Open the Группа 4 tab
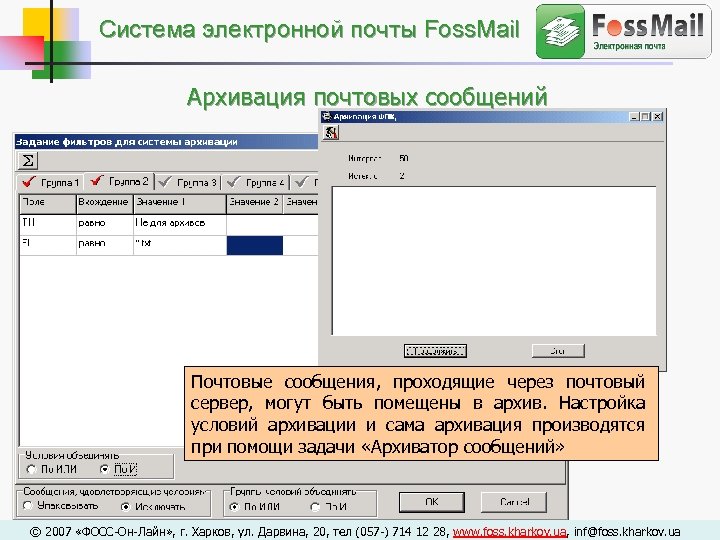 click(257, 182)
